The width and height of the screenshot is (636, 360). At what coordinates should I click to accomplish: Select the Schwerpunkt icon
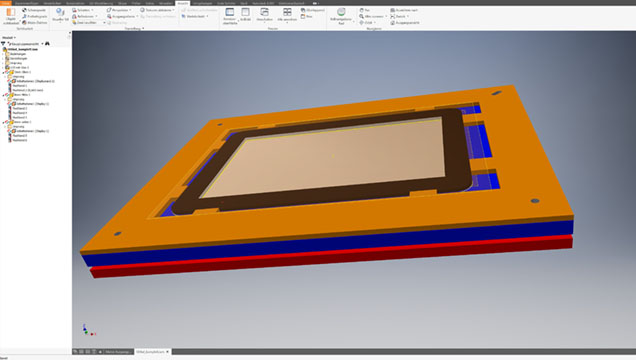[x=24, y=10]
